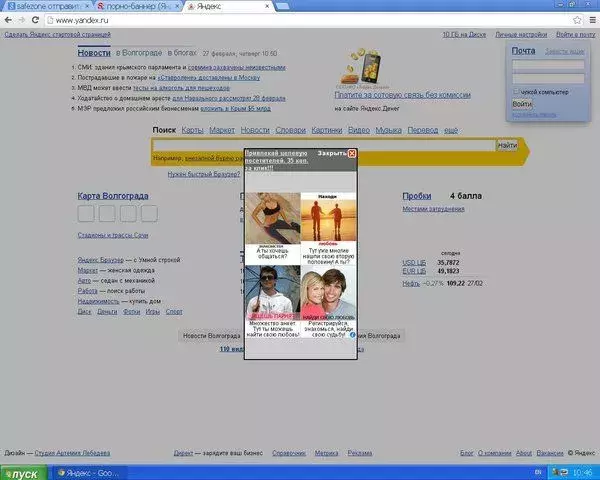Open the Видео search tab
Image resolution: width=600 pixels, height=480 pixels.
[359, 130]
